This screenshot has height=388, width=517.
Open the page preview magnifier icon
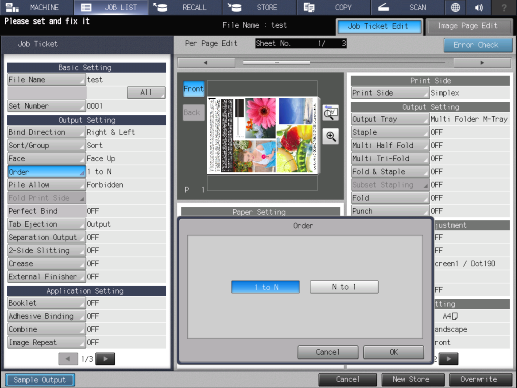331,113
